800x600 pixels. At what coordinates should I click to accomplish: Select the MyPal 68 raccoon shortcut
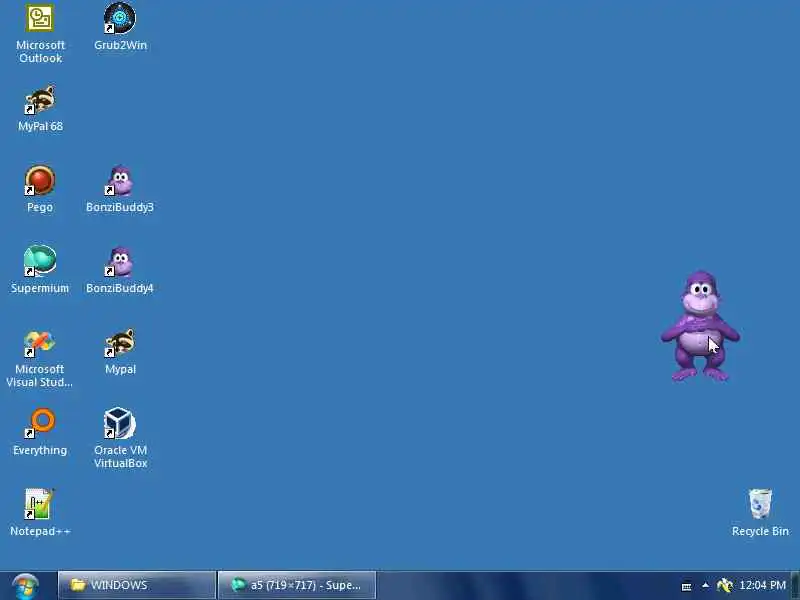(x=40, y=109)
